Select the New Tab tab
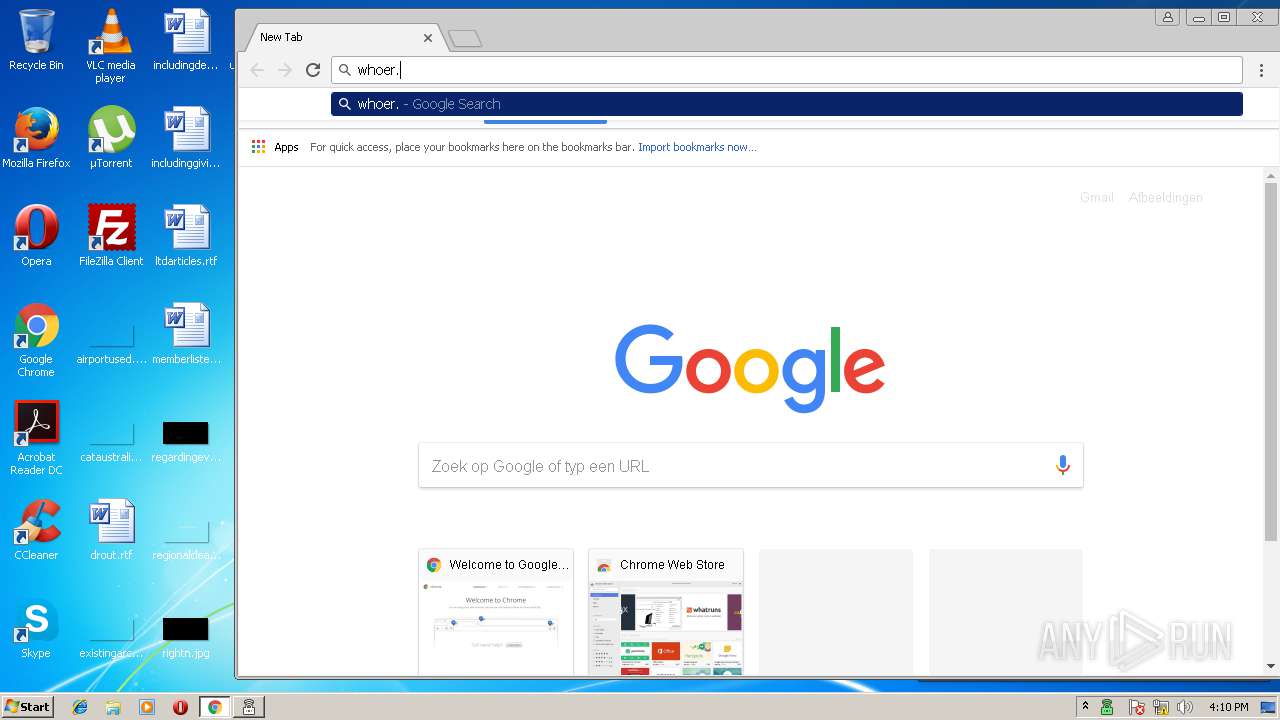Image resolution: width=1280 pixels, height=720 pixels. [x=340, y=37]
